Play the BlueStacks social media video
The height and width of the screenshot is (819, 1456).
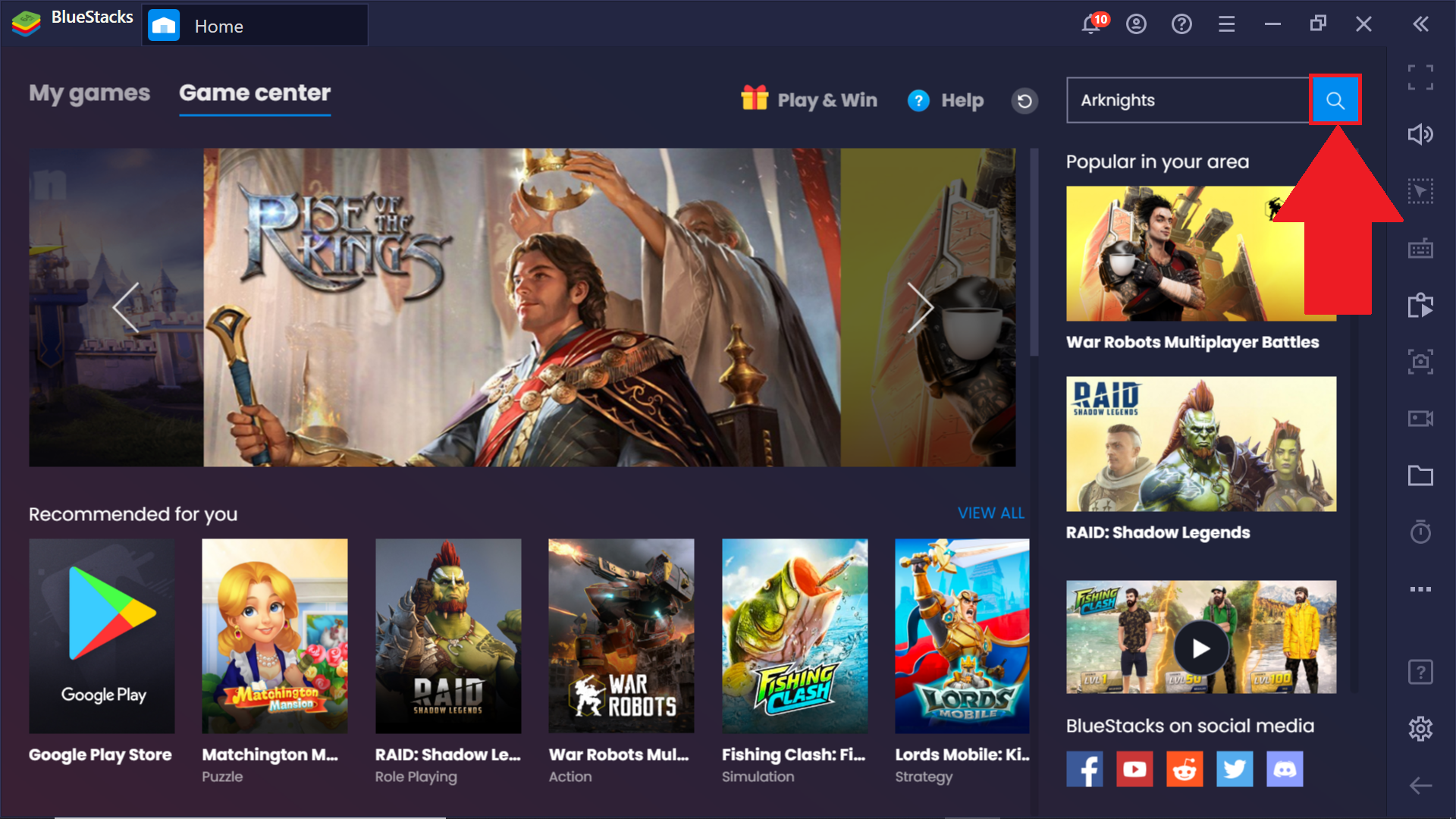click(1201, 647)
